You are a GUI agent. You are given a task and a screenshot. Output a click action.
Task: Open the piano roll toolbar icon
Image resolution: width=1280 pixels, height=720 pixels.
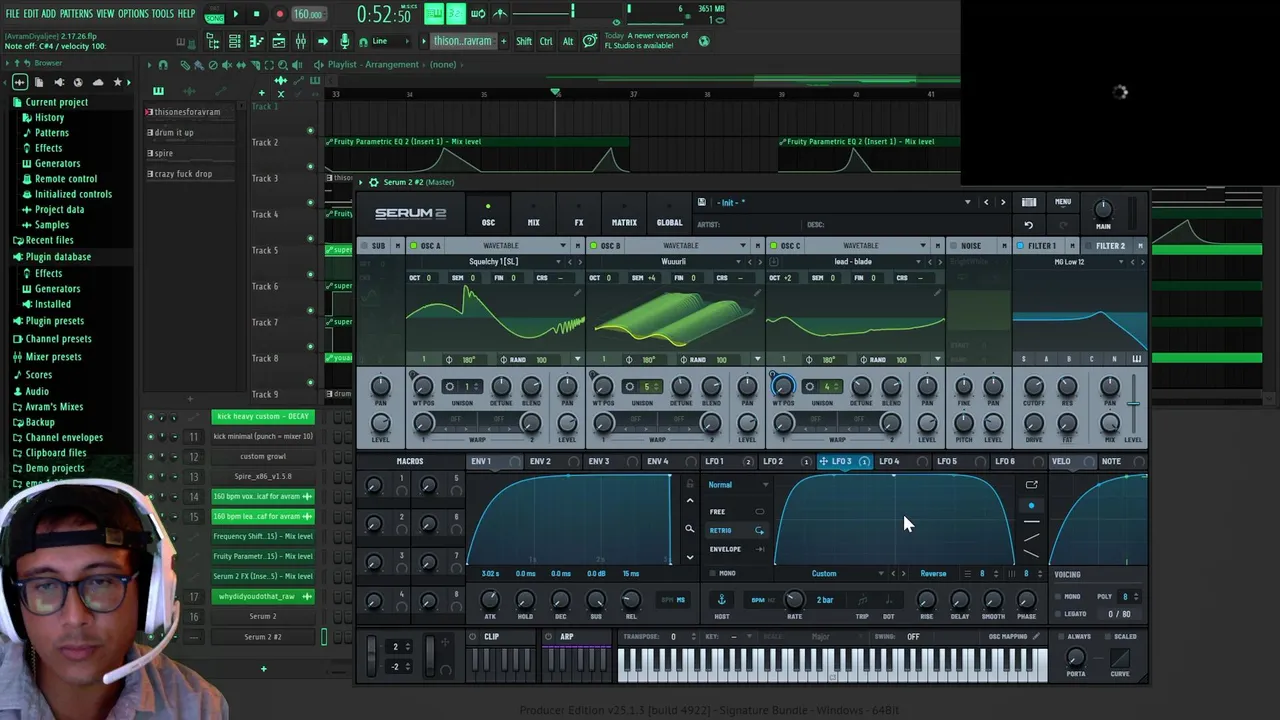(256, 41)
